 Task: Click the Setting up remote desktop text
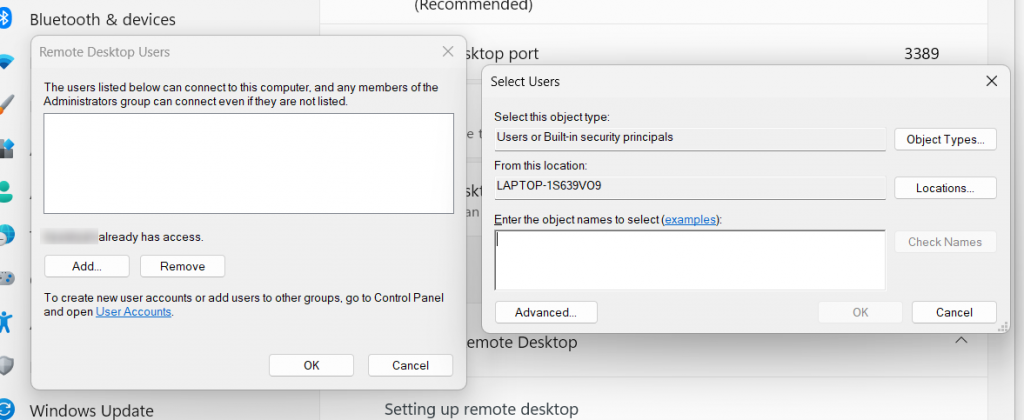pyautogui.click(x=481, y=410)
